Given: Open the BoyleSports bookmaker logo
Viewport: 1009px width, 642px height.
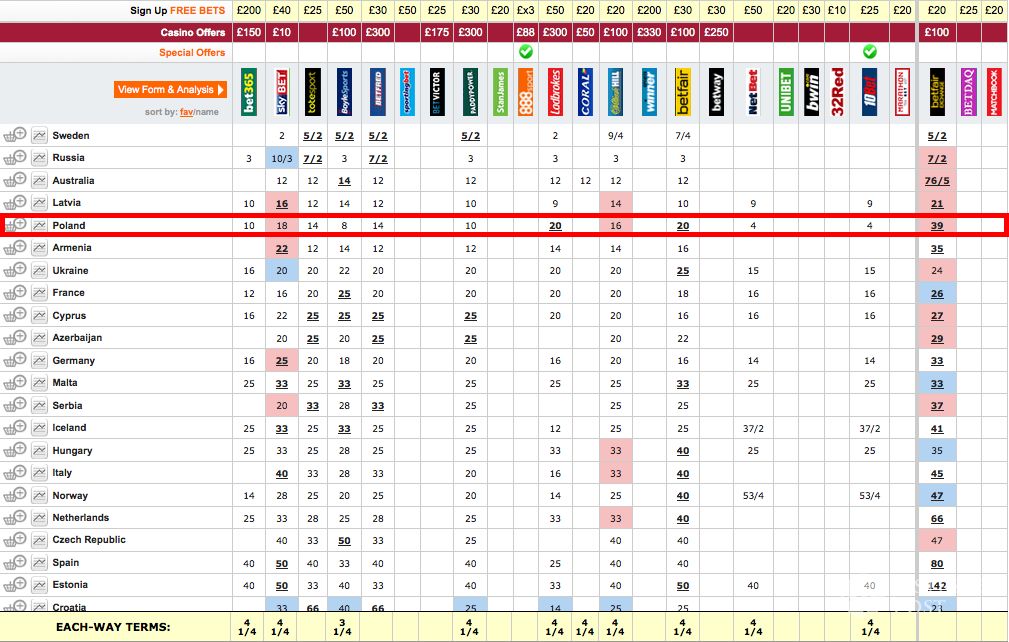Looking at the screenshot, I should [344, 92].
